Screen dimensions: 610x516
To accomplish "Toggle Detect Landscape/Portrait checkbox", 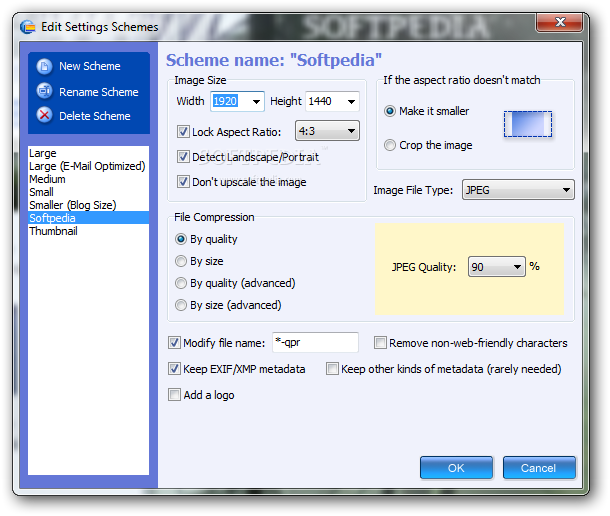I will pyautogui.click(x=183, y=156).
